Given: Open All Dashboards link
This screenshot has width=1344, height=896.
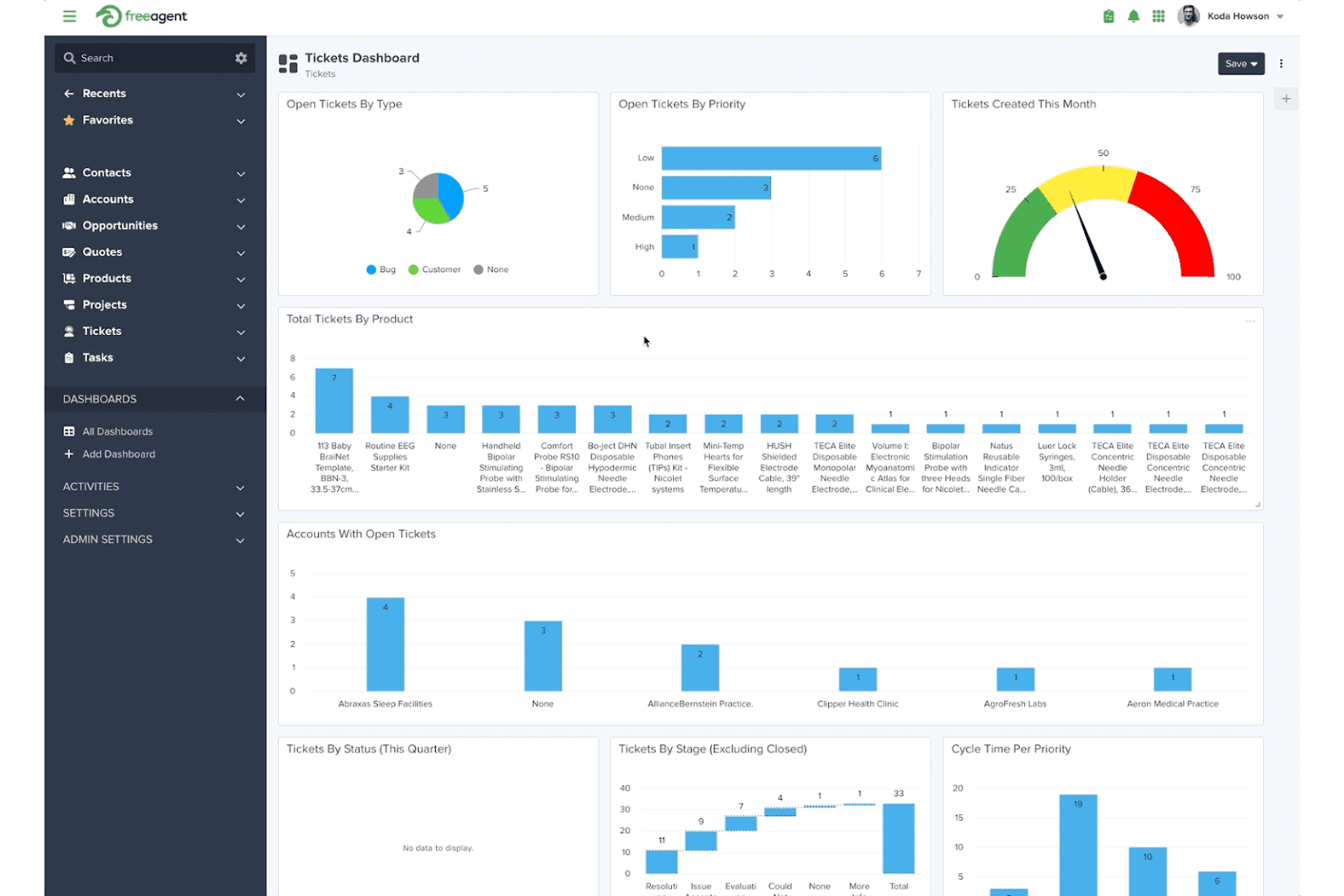Looking at the screenshot, I should 117,431.
